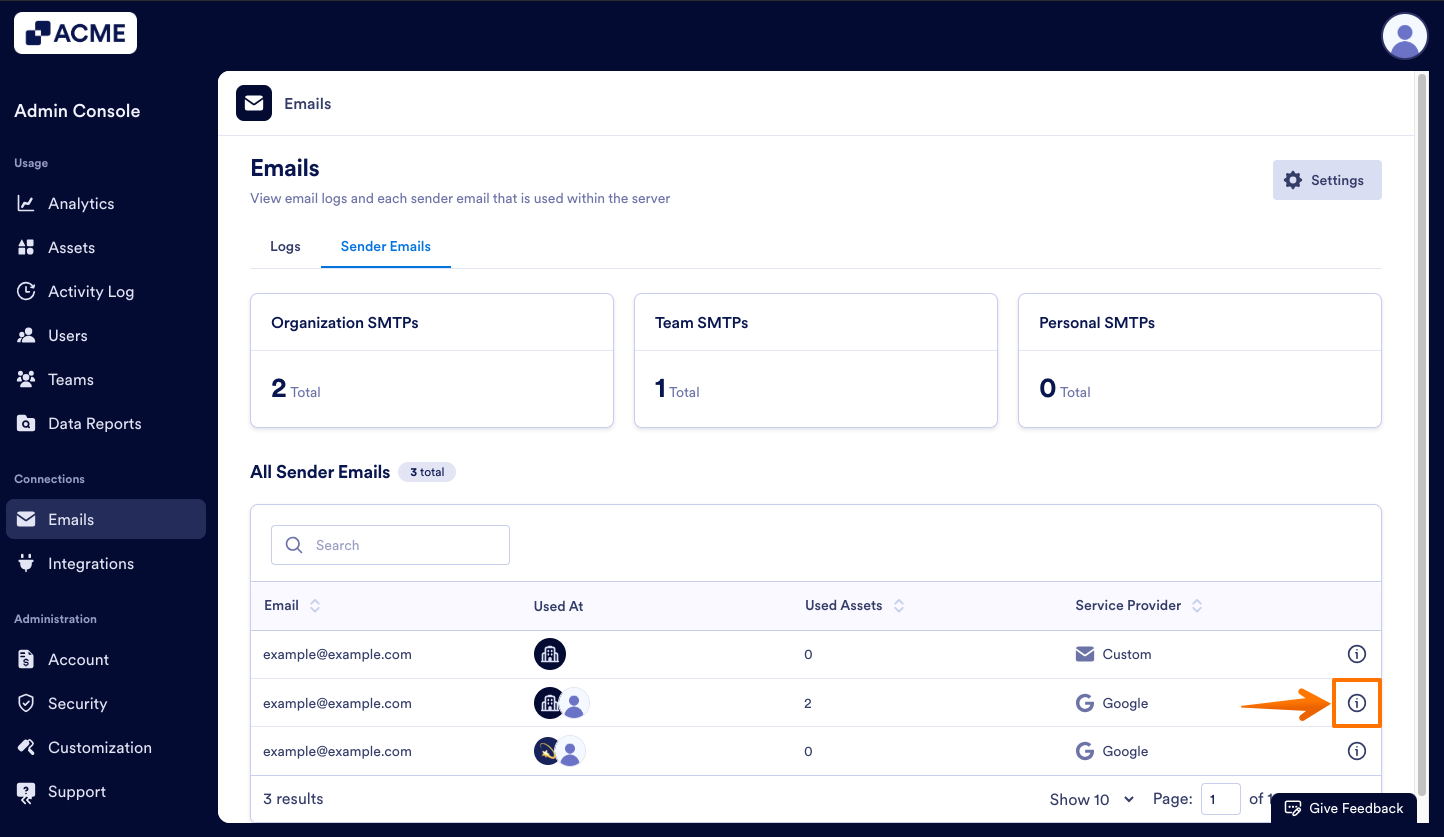Viewport: 1444px width, 837px height.
Task: Open the Show 10 results dropdown
Action: coord(1091,799)
